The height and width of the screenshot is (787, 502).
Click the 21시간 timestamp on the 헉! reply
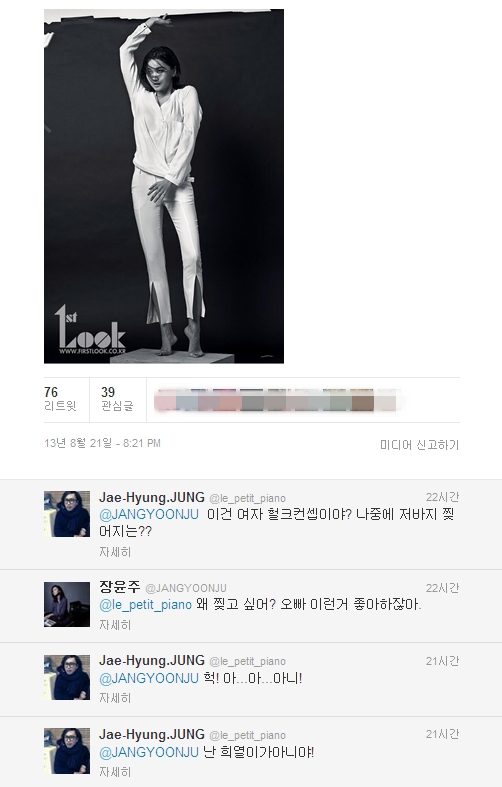442,661
